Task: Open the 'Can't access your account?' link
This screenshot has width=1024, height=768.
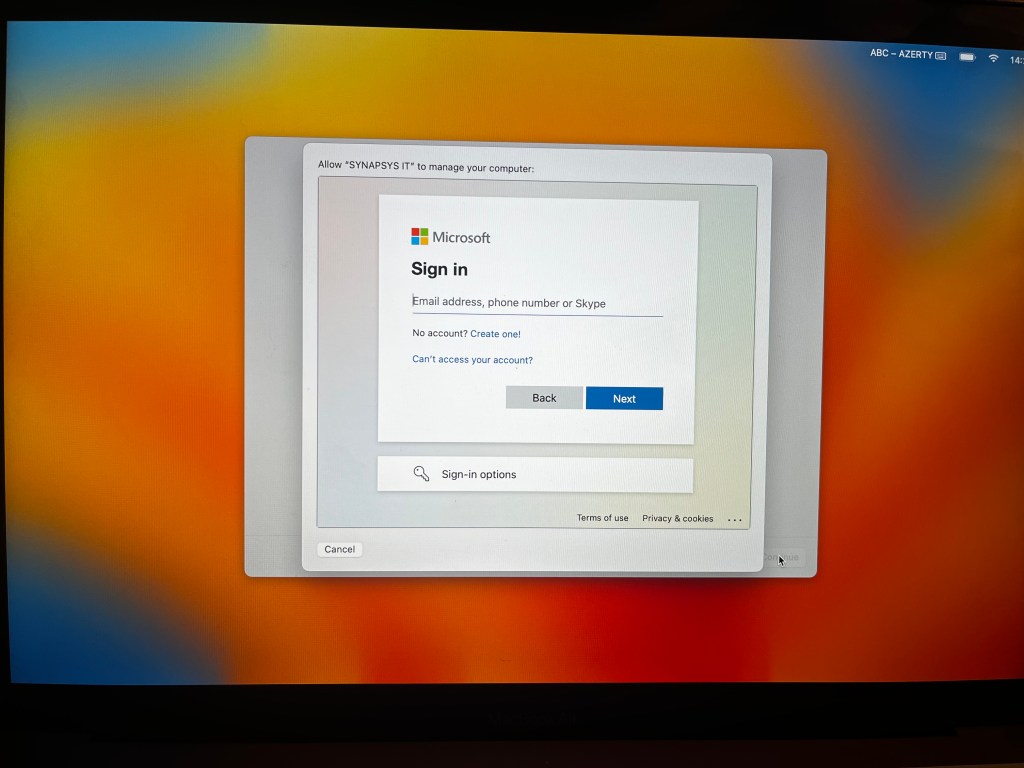Action: (x=472, y=360)
